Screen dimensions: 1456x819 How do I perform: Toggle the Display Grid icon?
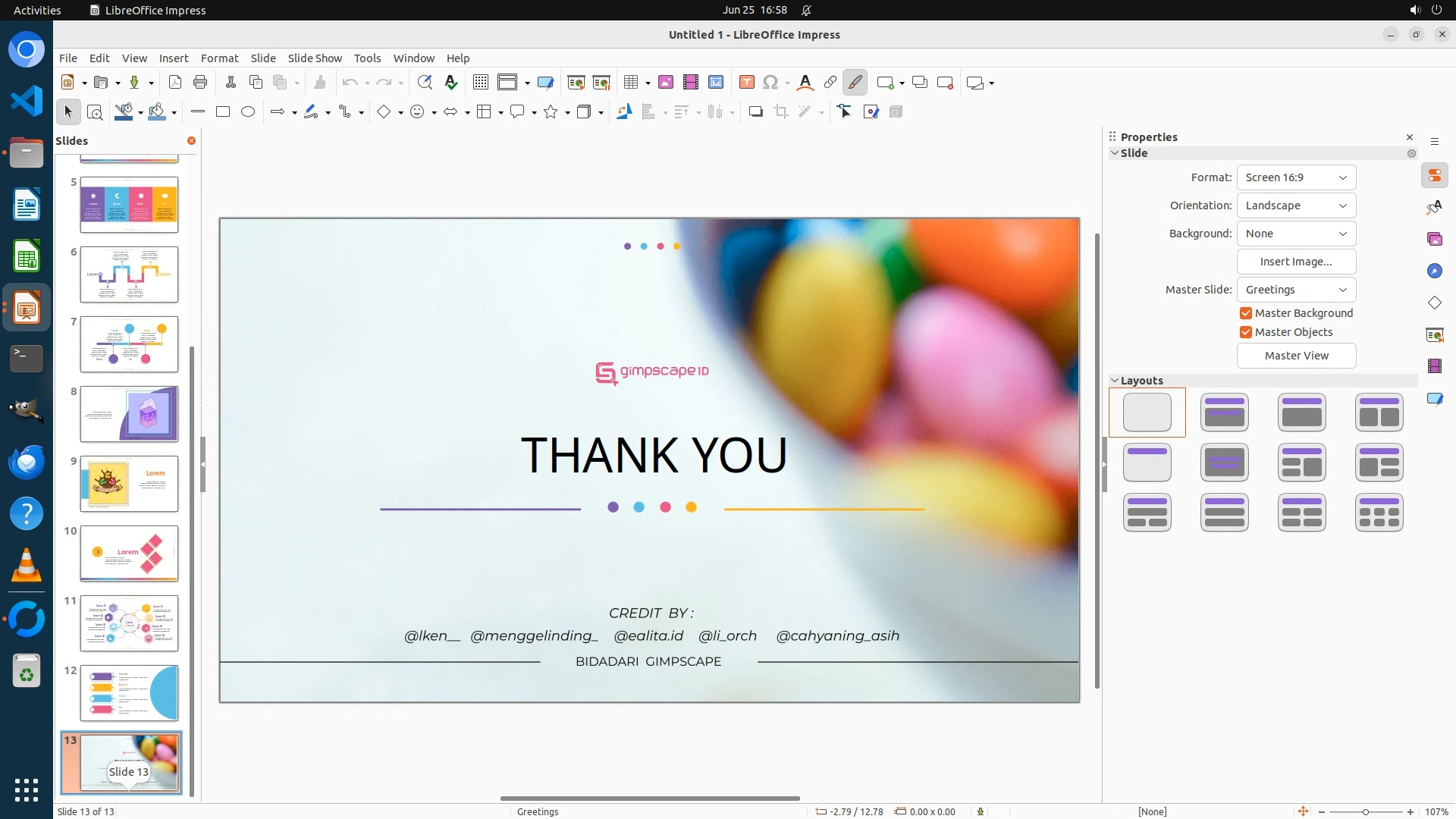[x=480, y=83]
